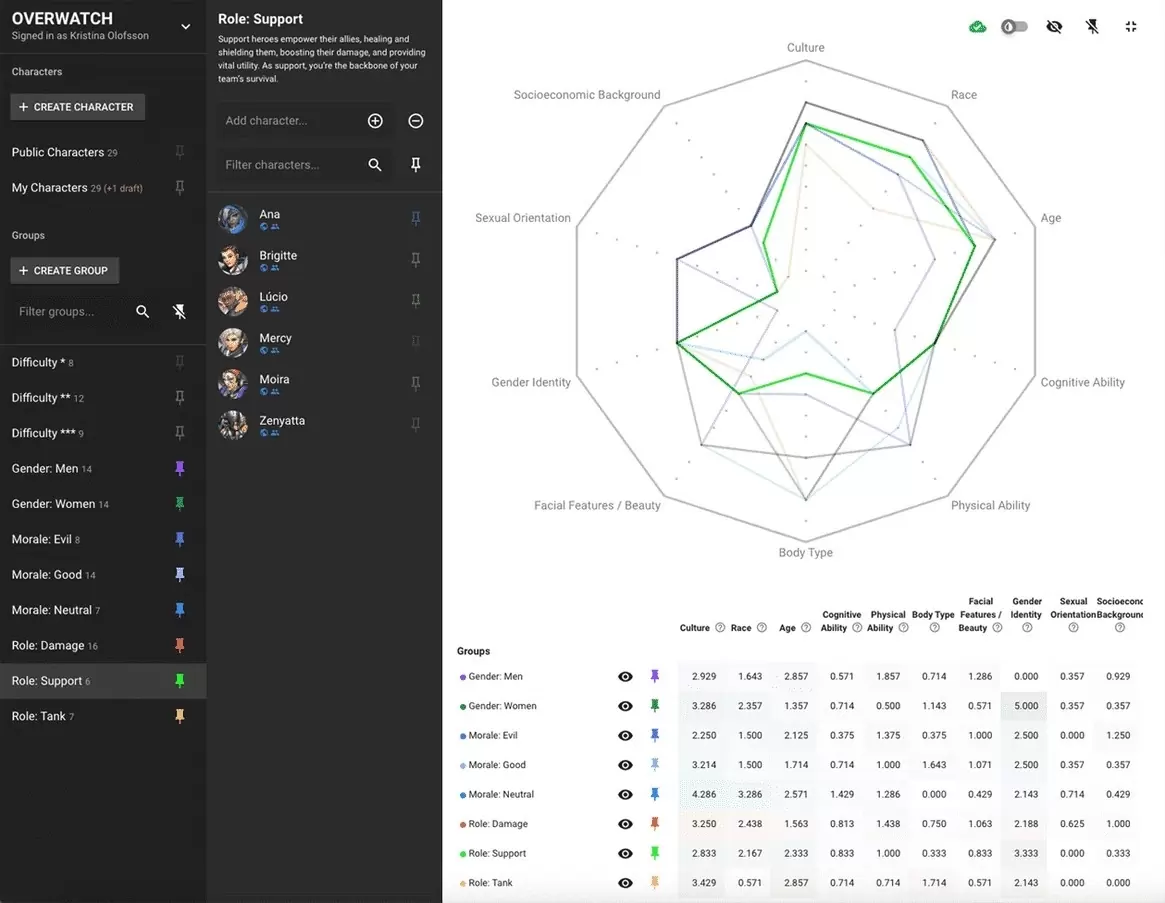
Task: Hide Gender: Men row using eye icon
Action: coord(625,677)
